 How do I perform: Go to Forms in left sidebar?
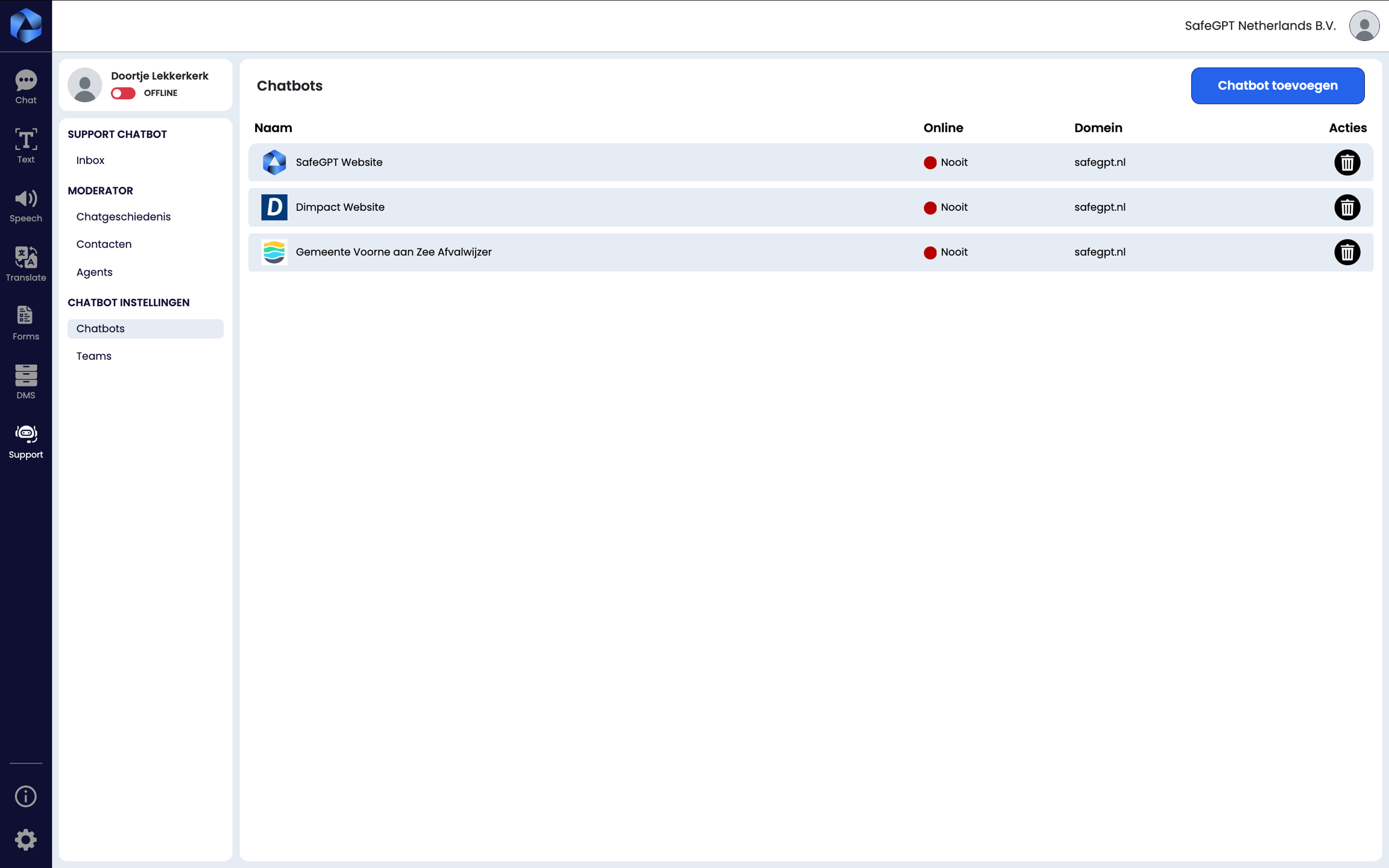coord(25,323)
